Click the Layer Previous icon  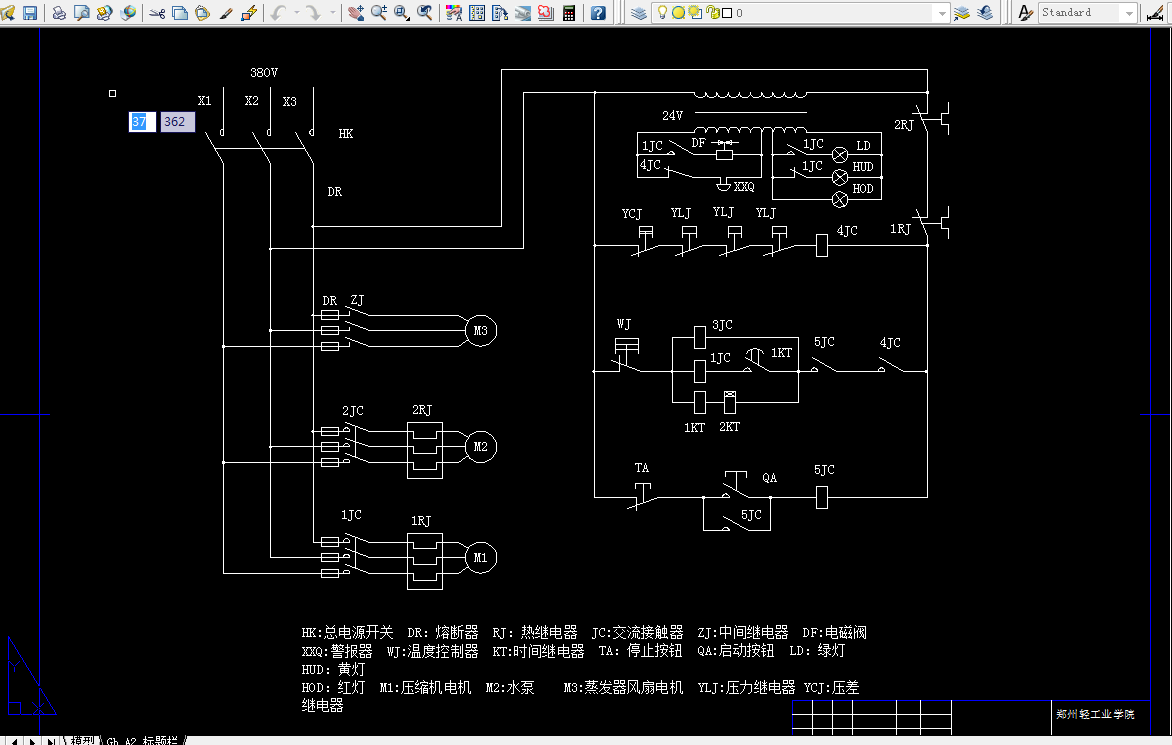pos(985,13)
